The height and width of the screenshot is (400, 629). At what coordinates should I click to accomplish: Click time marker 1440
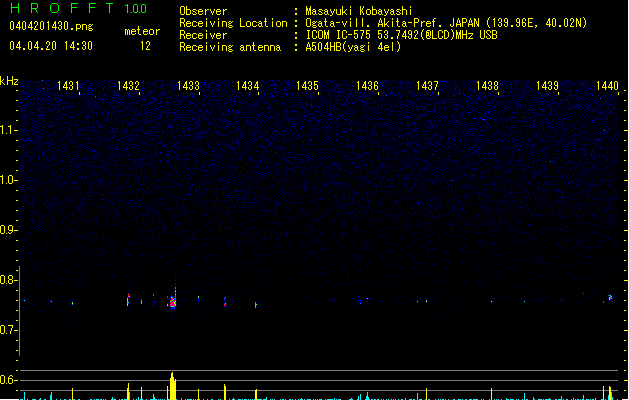coord(607,86)
